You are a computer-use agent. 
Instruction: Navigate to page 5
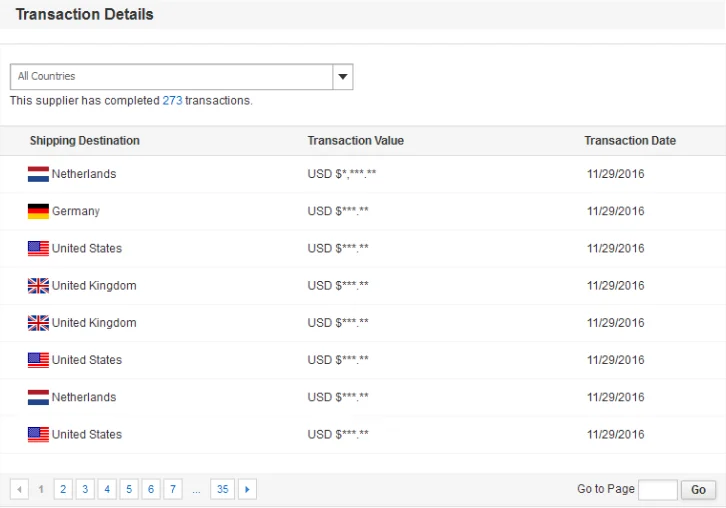click(x=129, y=489)
